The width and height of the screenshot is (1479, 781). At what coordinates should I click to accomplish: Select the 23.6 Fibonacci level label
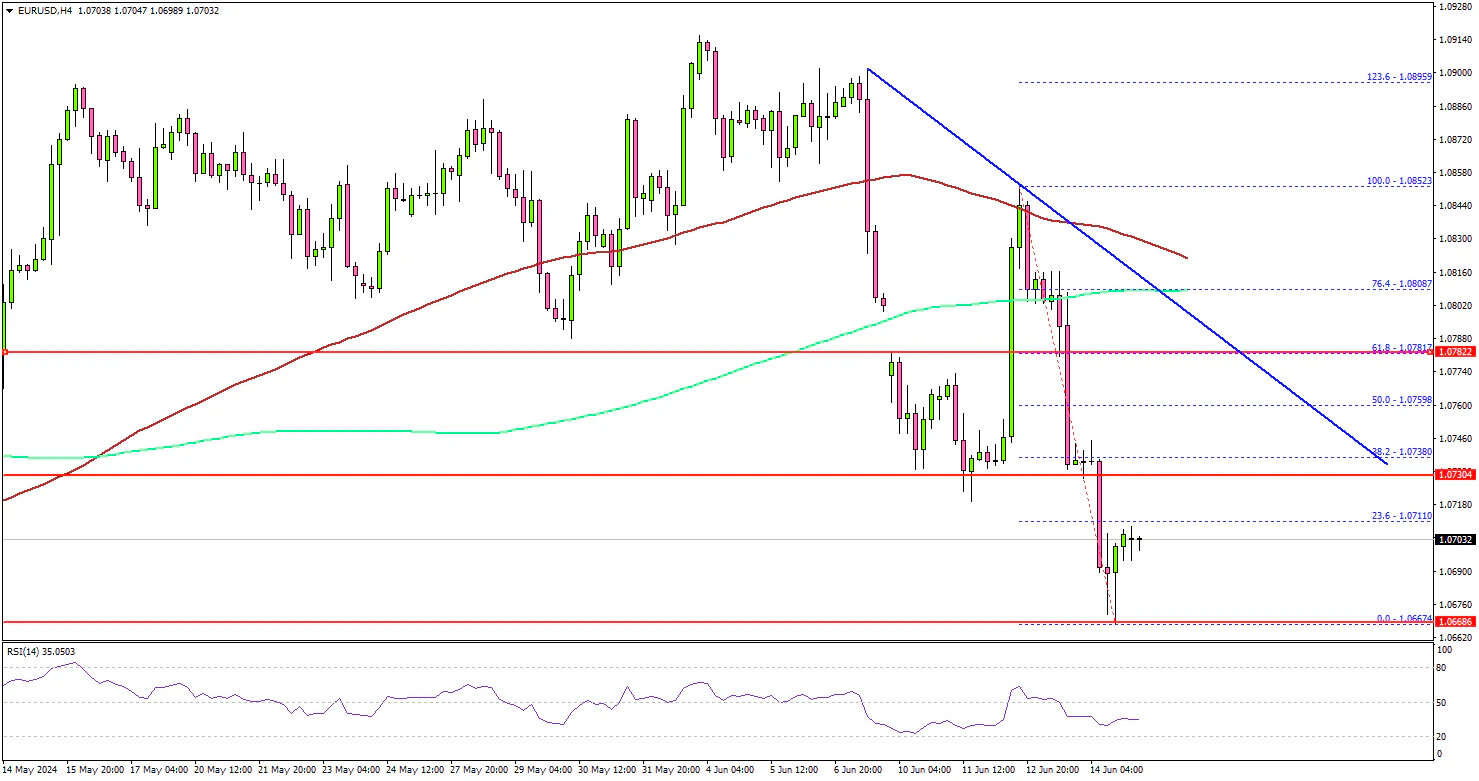pyautogui.click(x=1402, y=516)
